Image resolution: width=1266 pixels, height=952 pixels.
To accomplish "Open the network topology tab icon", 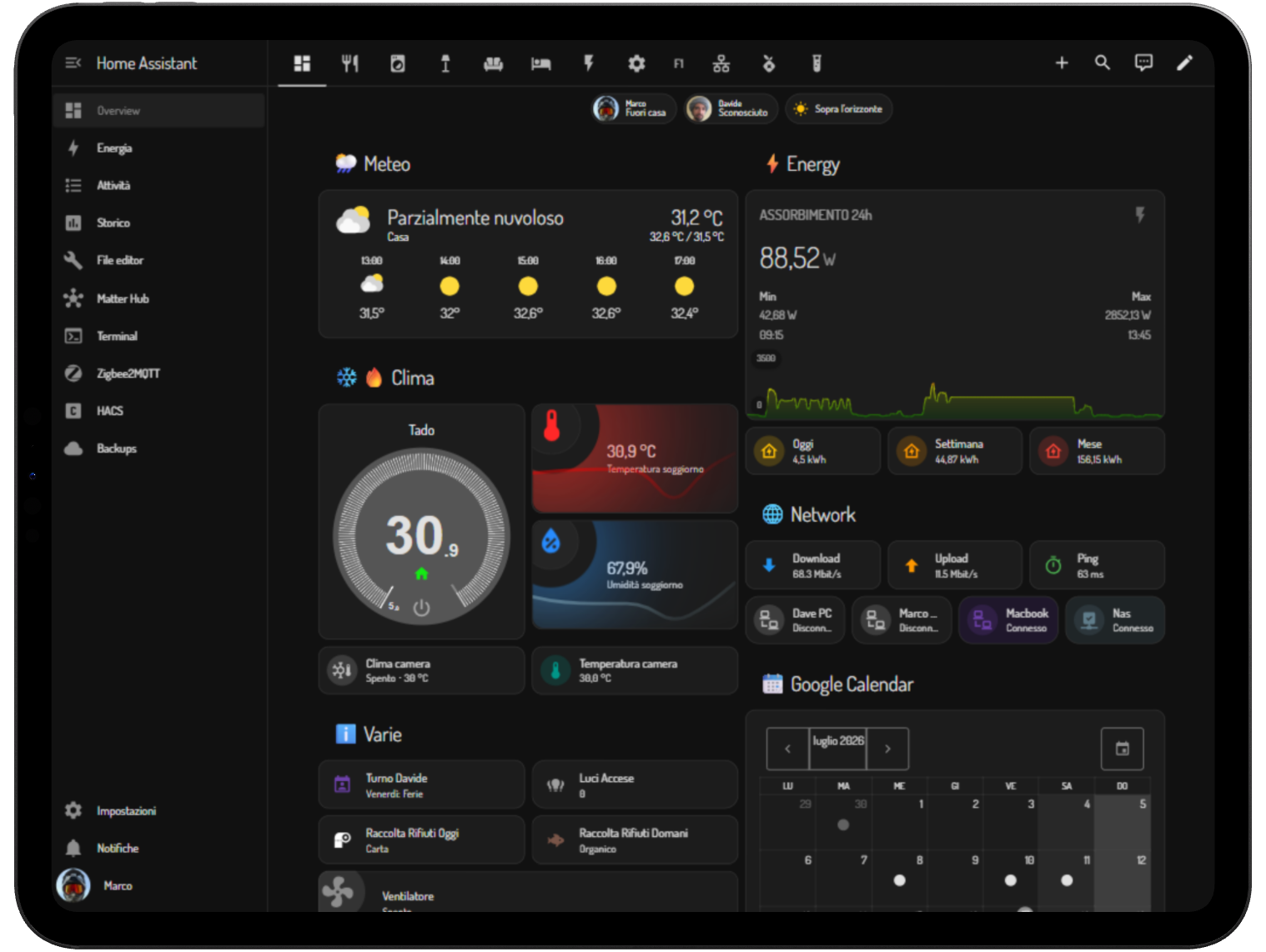I will coord(721,63).
